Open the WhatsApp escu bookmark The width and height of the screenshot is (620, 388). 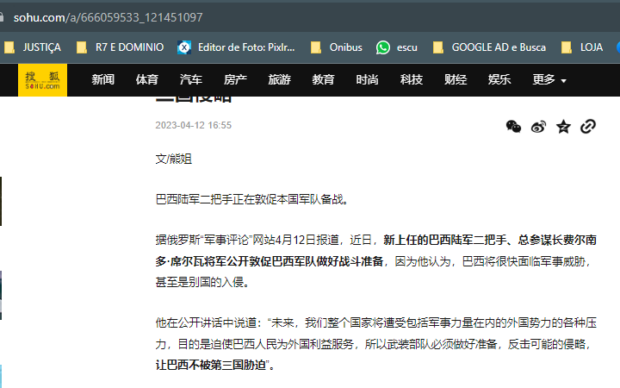(397, 47)
